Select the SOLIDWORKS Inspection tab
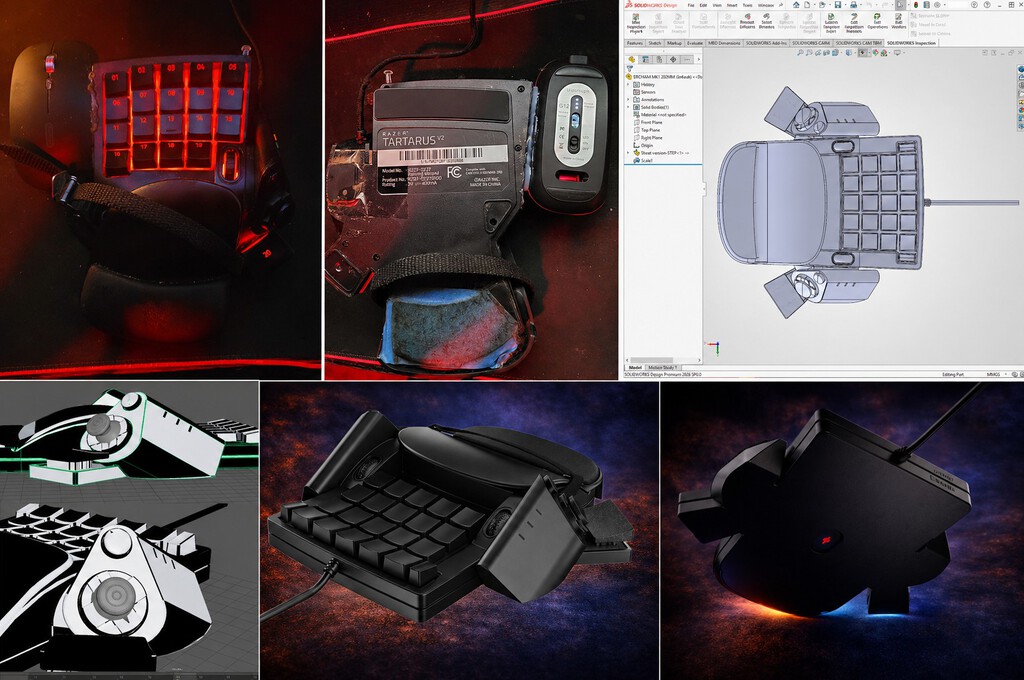Viewport: 1024px width, 680px height. 911,43
